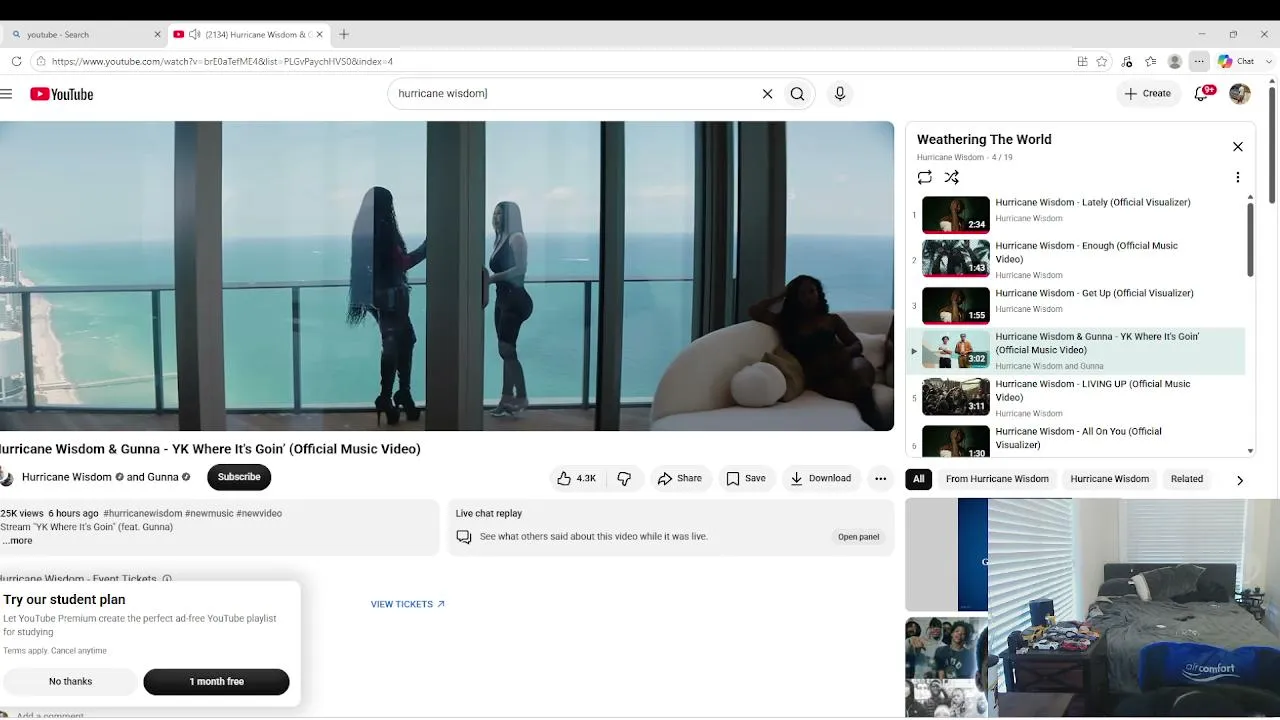View the Hurricane Wisdom event tickets info icon
The height and width of the screenshot is (720, 1280).
coord(167,579)
